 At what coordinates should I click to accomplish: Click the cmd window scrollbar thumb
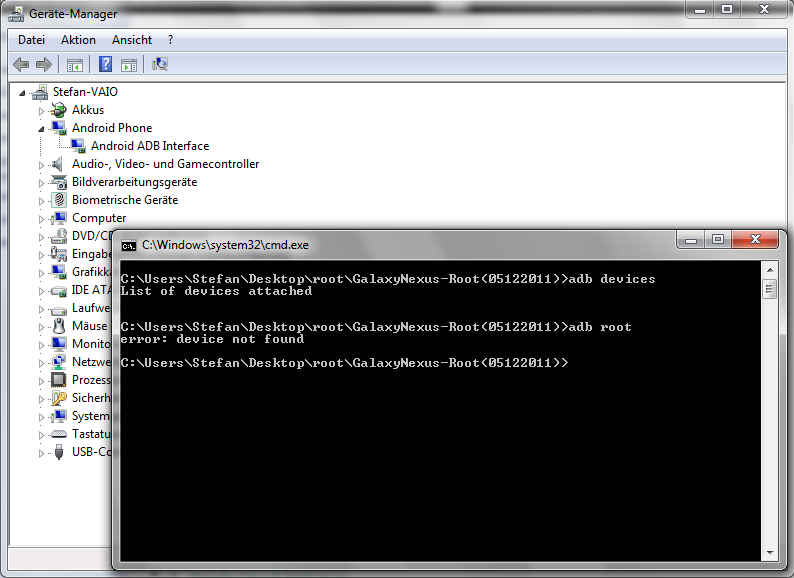[770, 289]
